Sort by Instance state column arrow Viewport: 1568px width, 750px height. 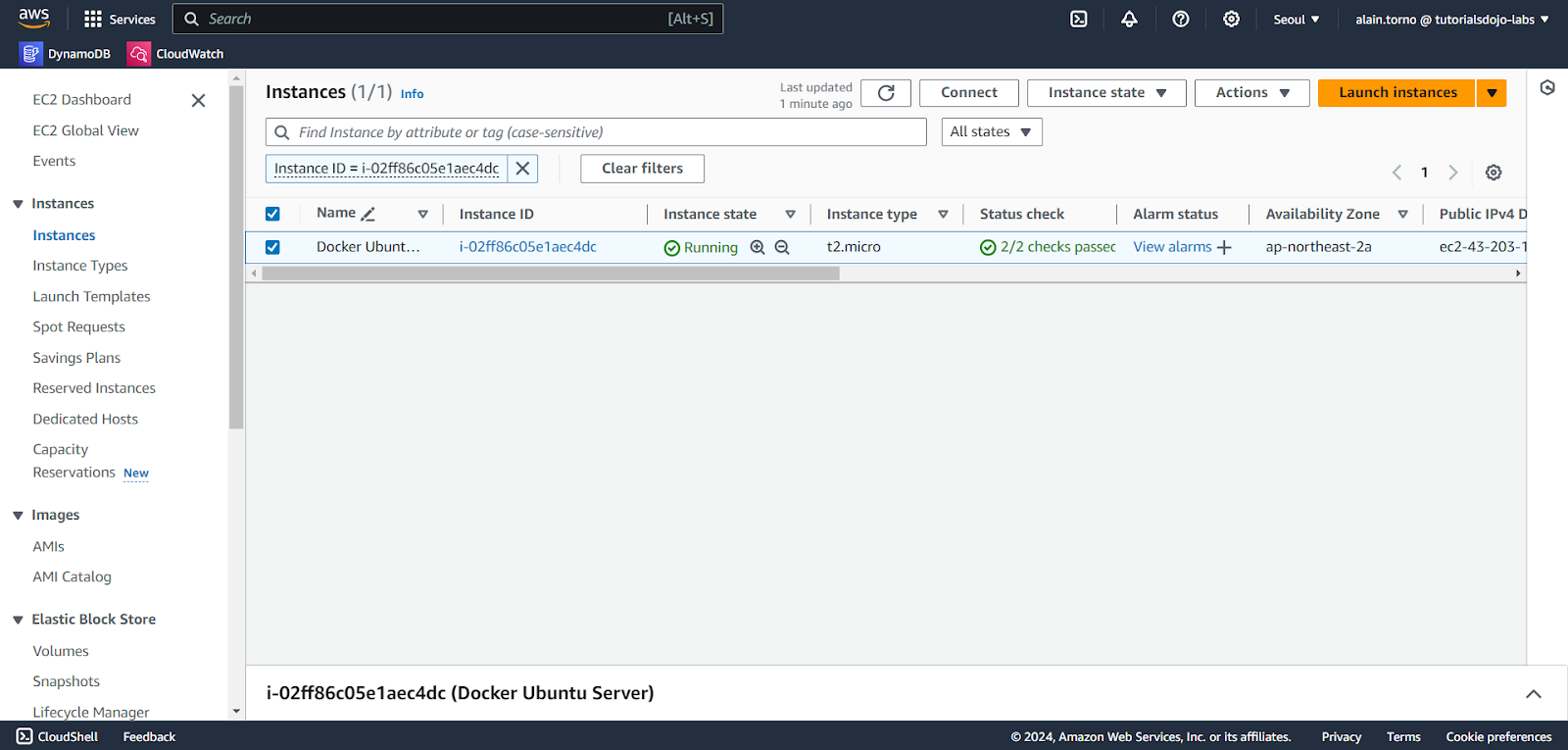(x=791, y=214)
